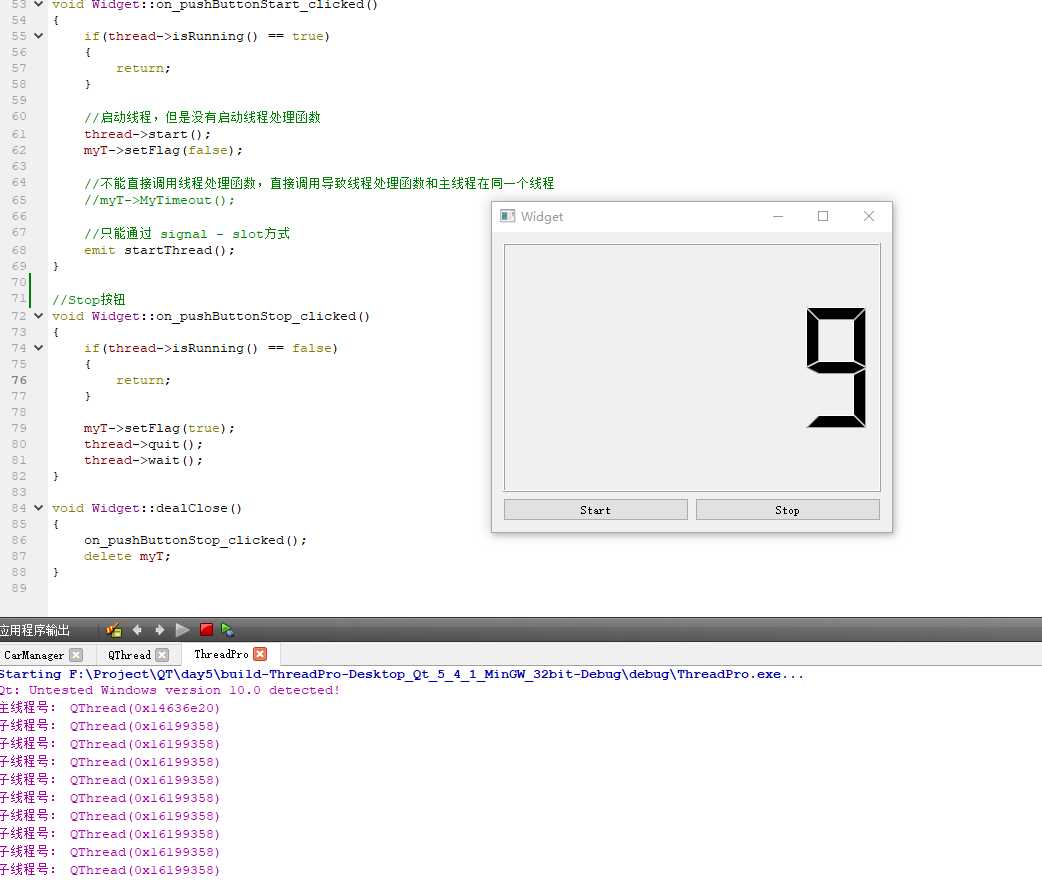Clear the application output with broom icon
The height and width of the screenshot is (888, 1042).
click(x=114, y=629)
